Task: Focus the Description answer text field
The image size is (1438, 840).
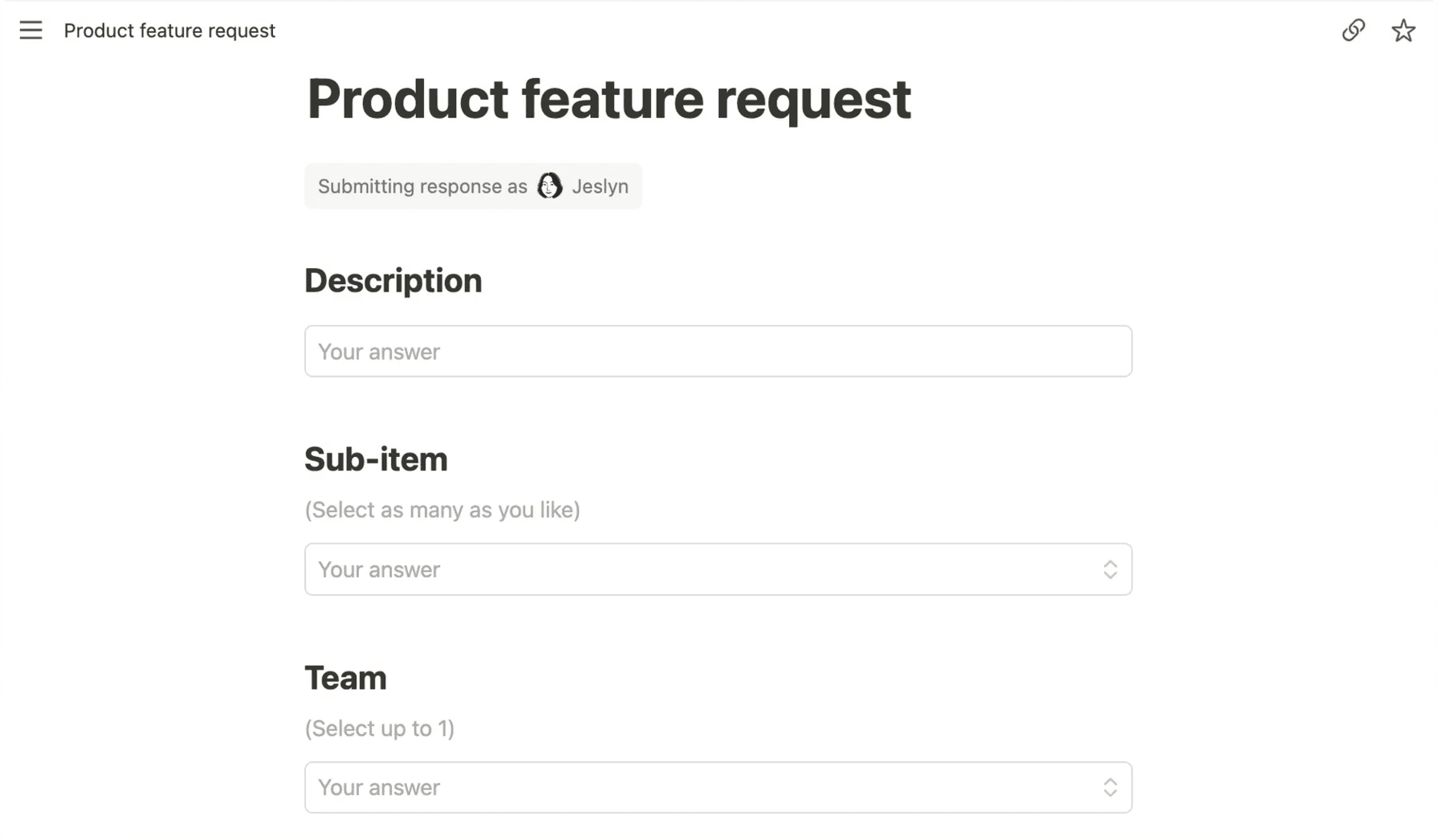Action: point(718,352)
